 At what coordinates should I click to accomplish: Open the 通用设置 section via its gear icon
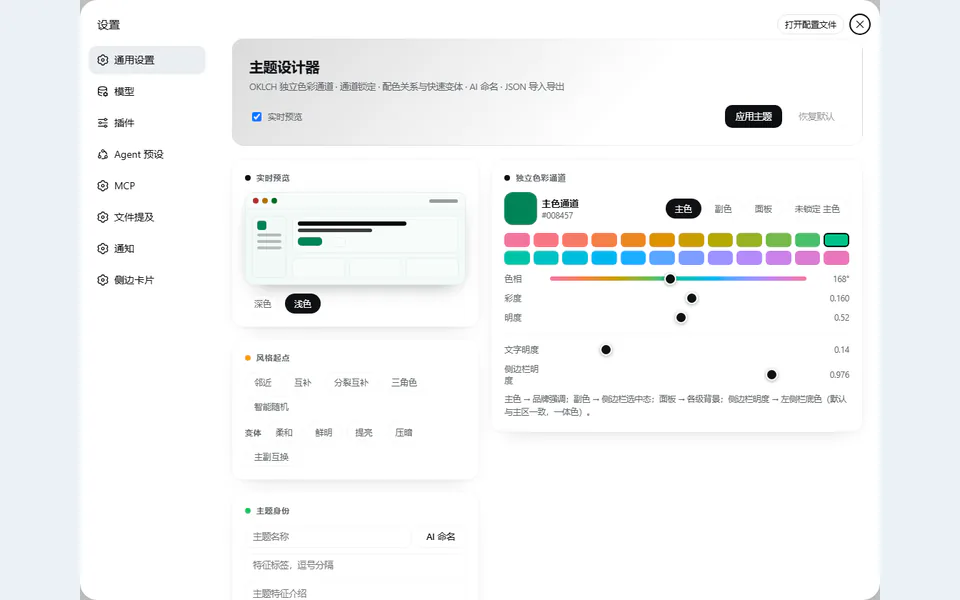point(102,60)
